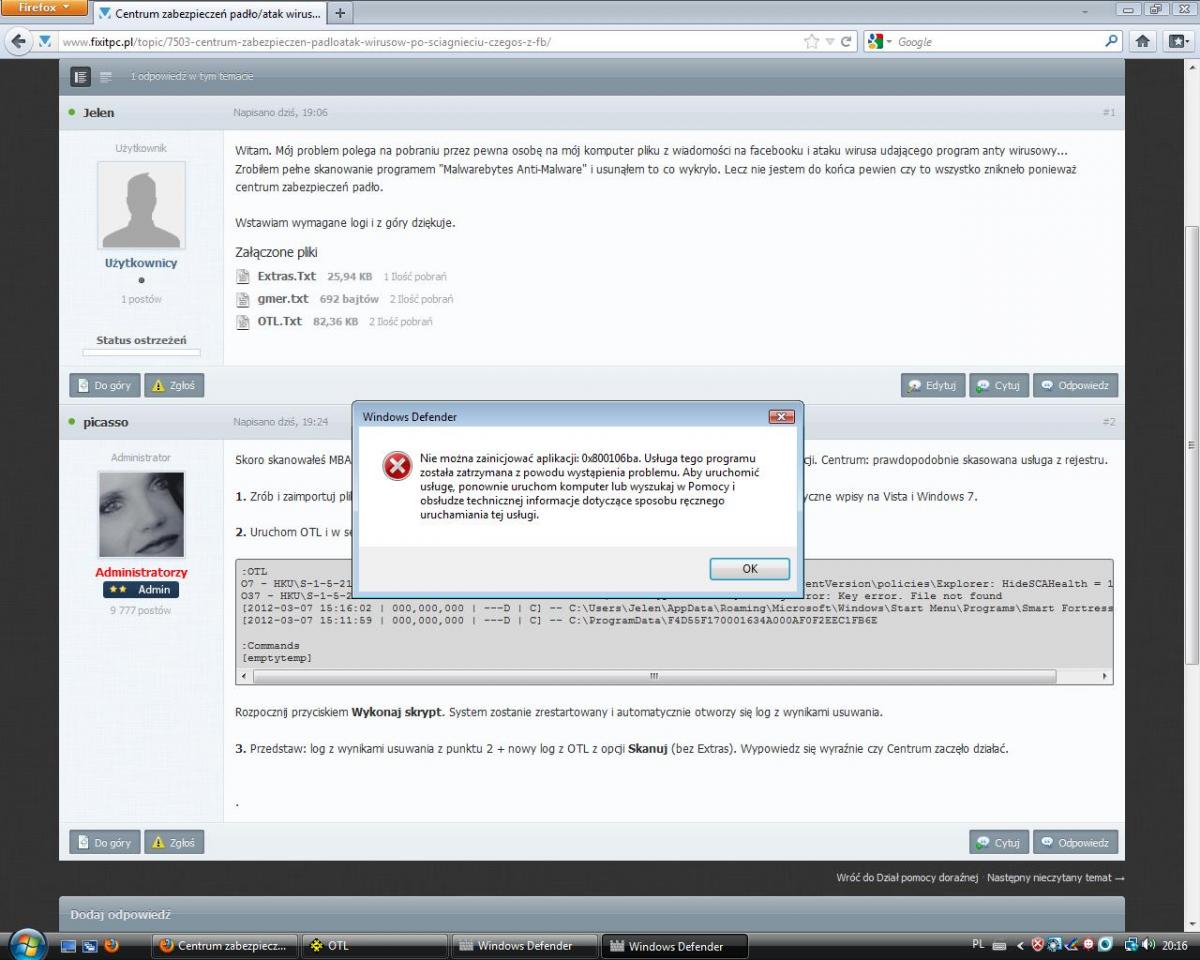Open post permalink #2

[1109, 422]
